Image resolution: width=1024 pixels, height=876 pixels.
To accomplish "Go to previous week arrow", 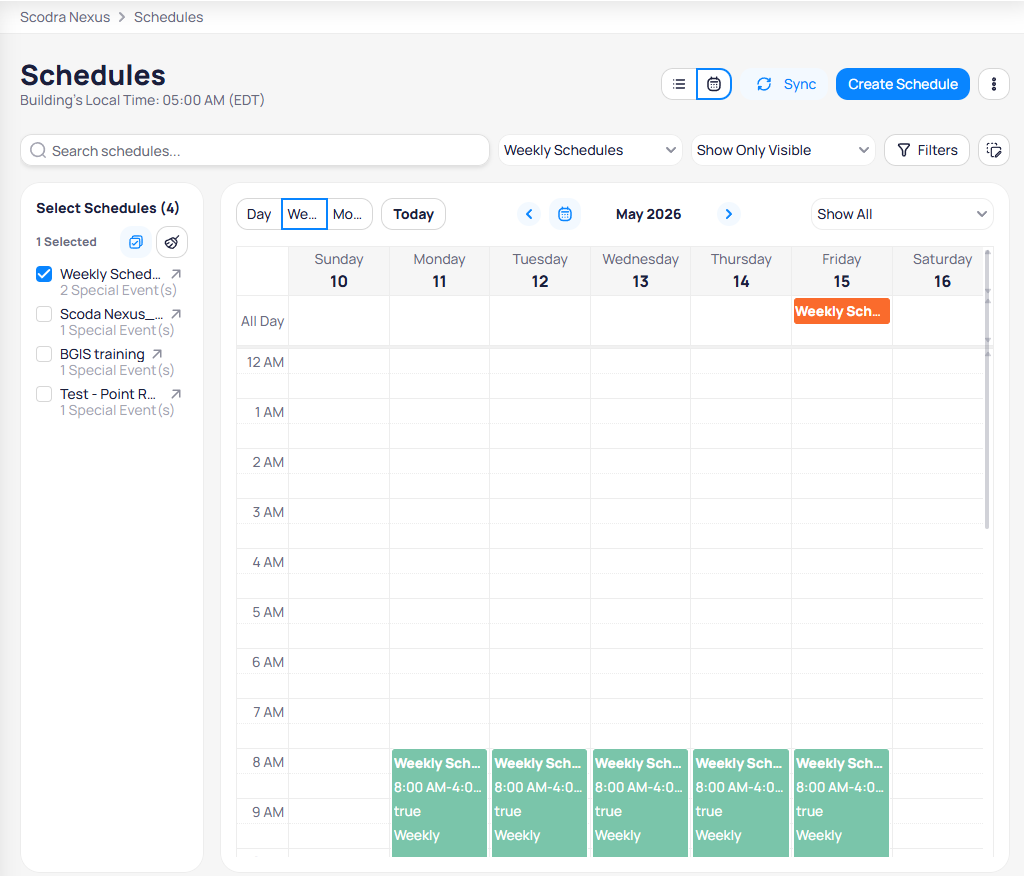I will click(529, 214).
